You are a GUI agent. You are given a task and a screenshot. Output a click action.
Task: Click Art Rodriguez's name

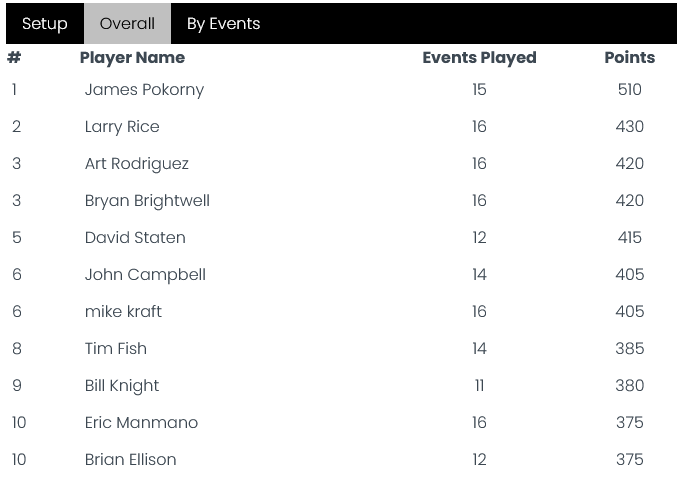pyautogui.click(x=137, y=164)
